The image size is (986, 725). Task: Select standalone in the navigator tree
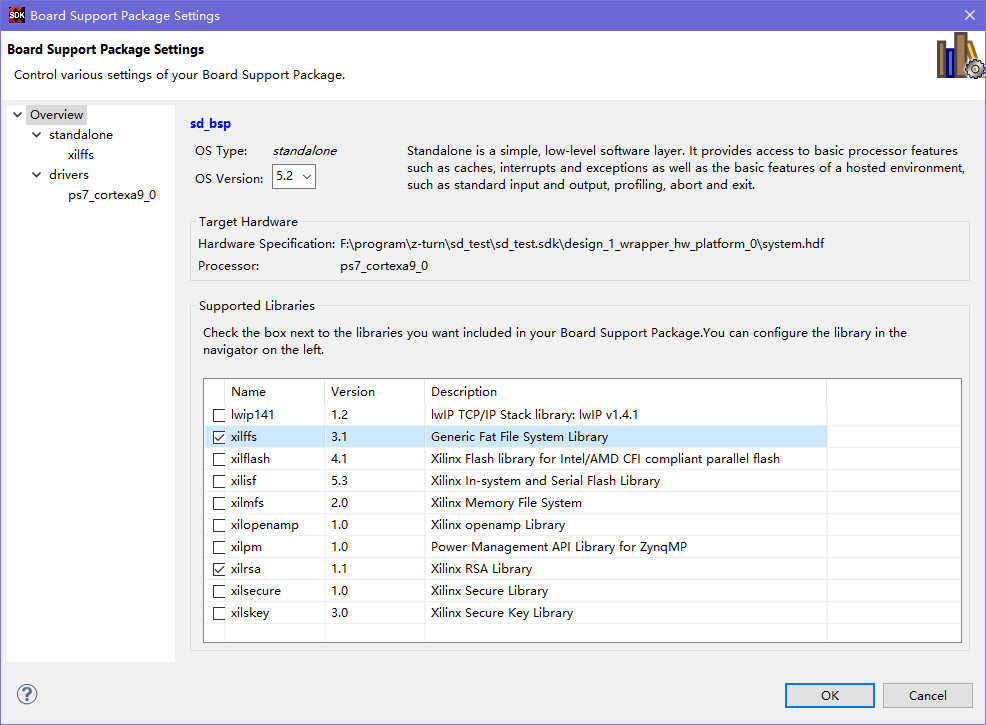click(x=81, y=135)
